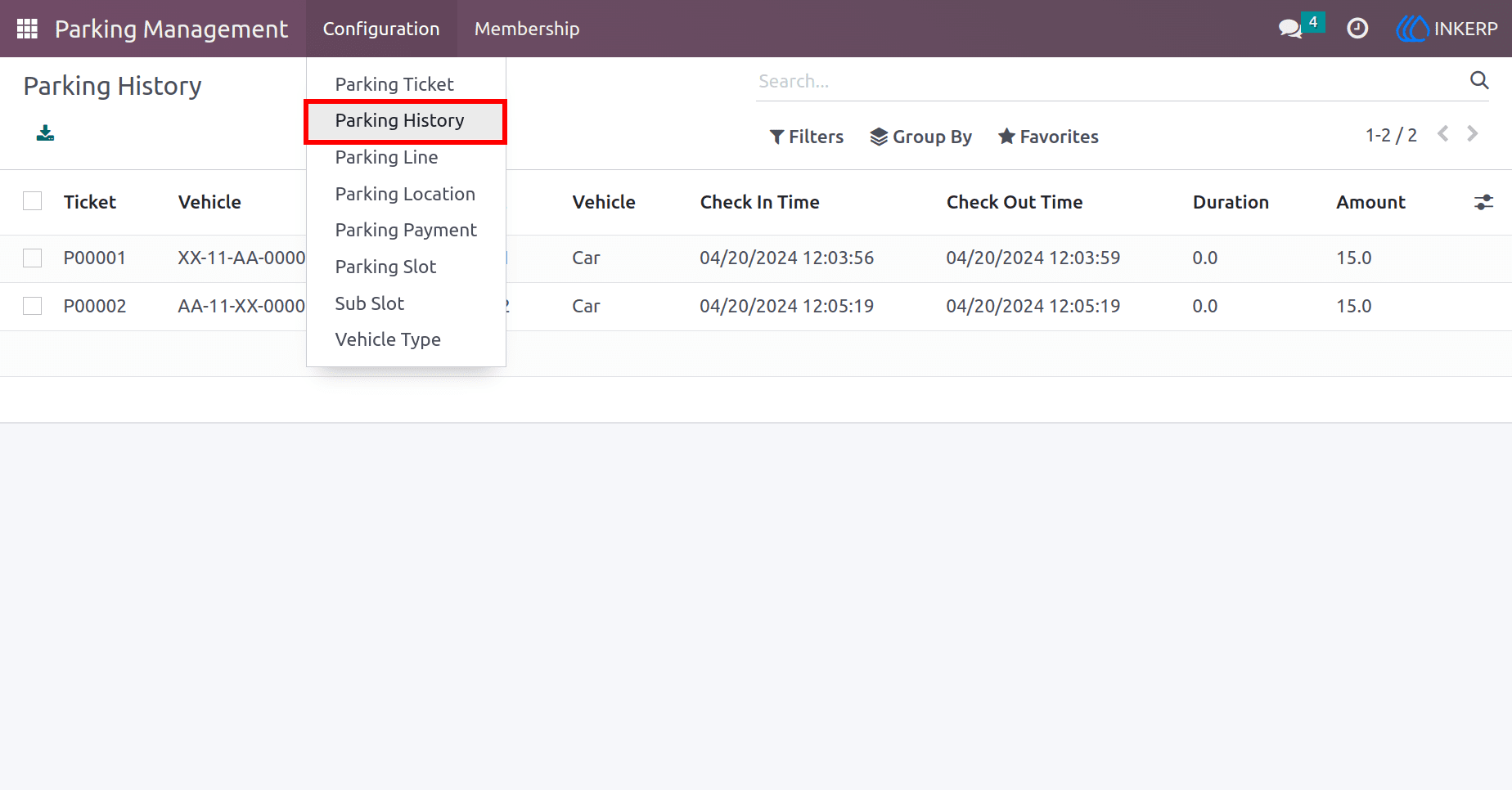Screen dimensions: 1512x790
Task: Select Parking Ticket from menu
Action: (406, 84)
